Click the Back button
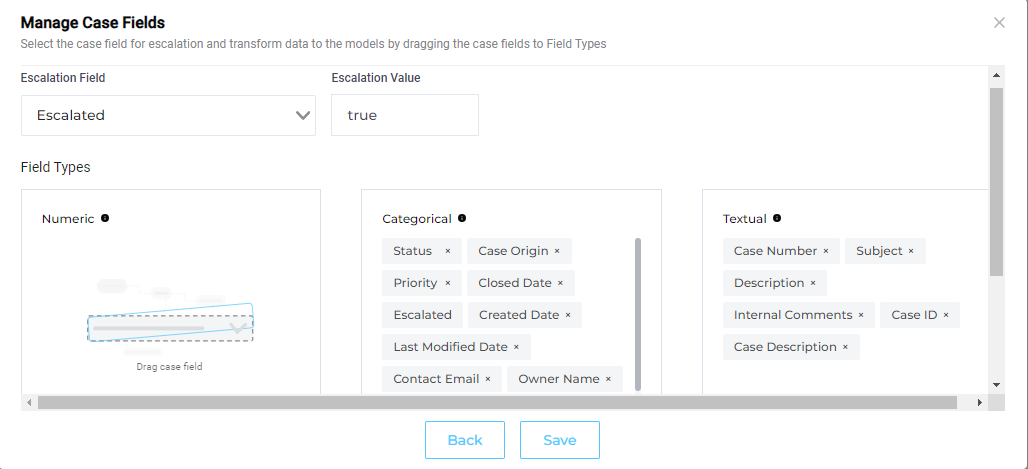The image size is (1028, 469). click(x=465, y=440)
